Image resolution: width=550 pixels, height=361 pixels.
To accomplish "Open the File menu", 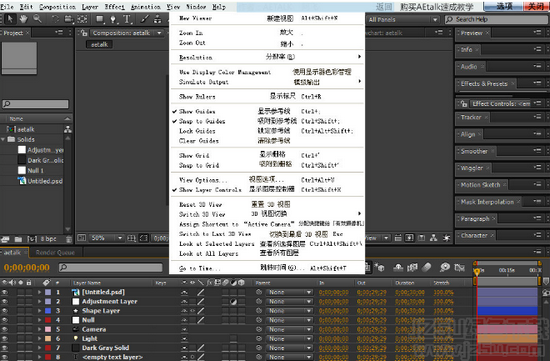I will [7, 7].
